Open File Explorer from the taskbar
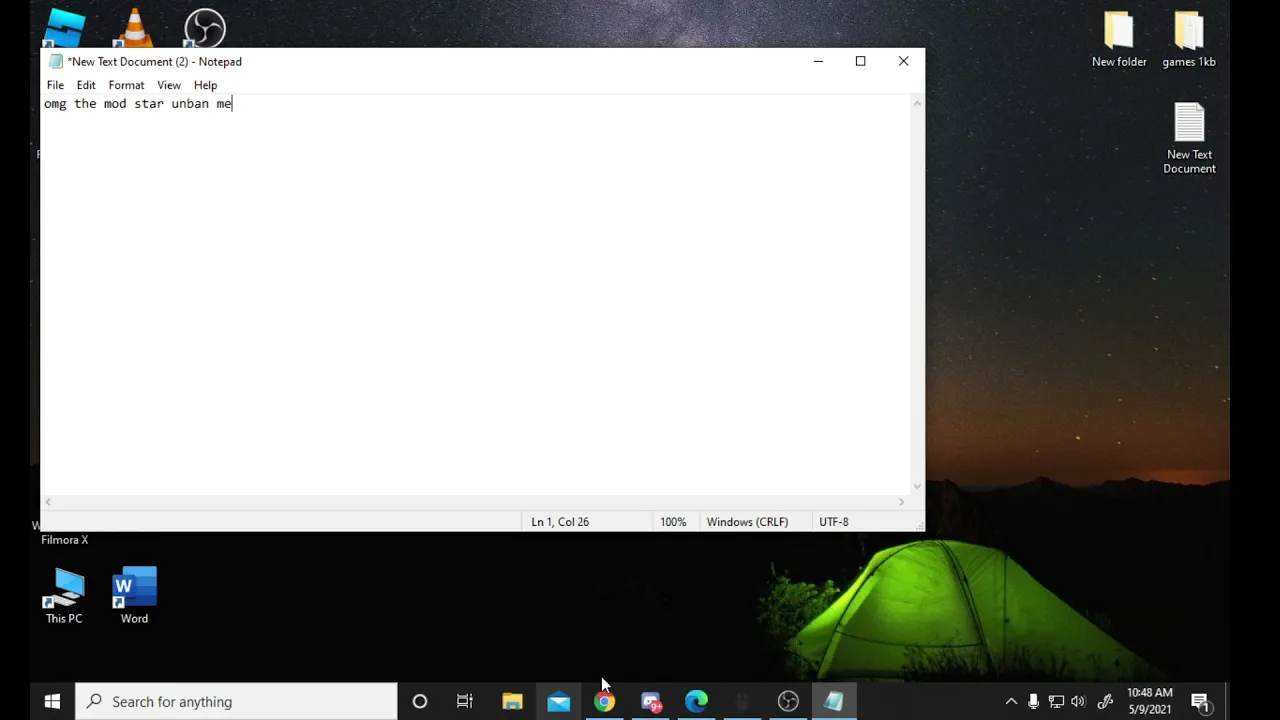 (x=512, y=702)
